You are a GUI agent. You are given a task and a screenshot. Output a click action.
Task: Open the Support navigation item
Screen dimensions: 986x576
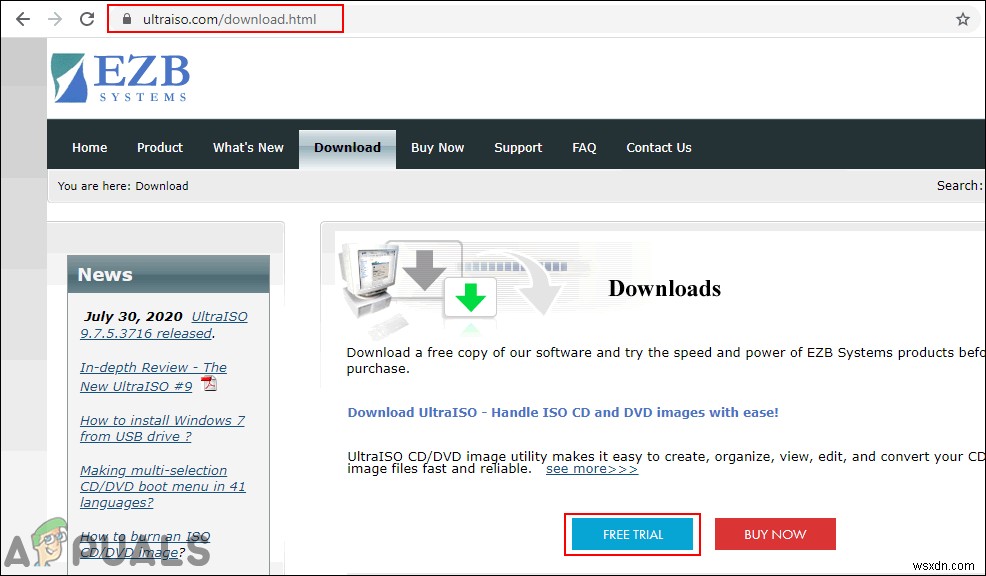click(x=518, y=148)
